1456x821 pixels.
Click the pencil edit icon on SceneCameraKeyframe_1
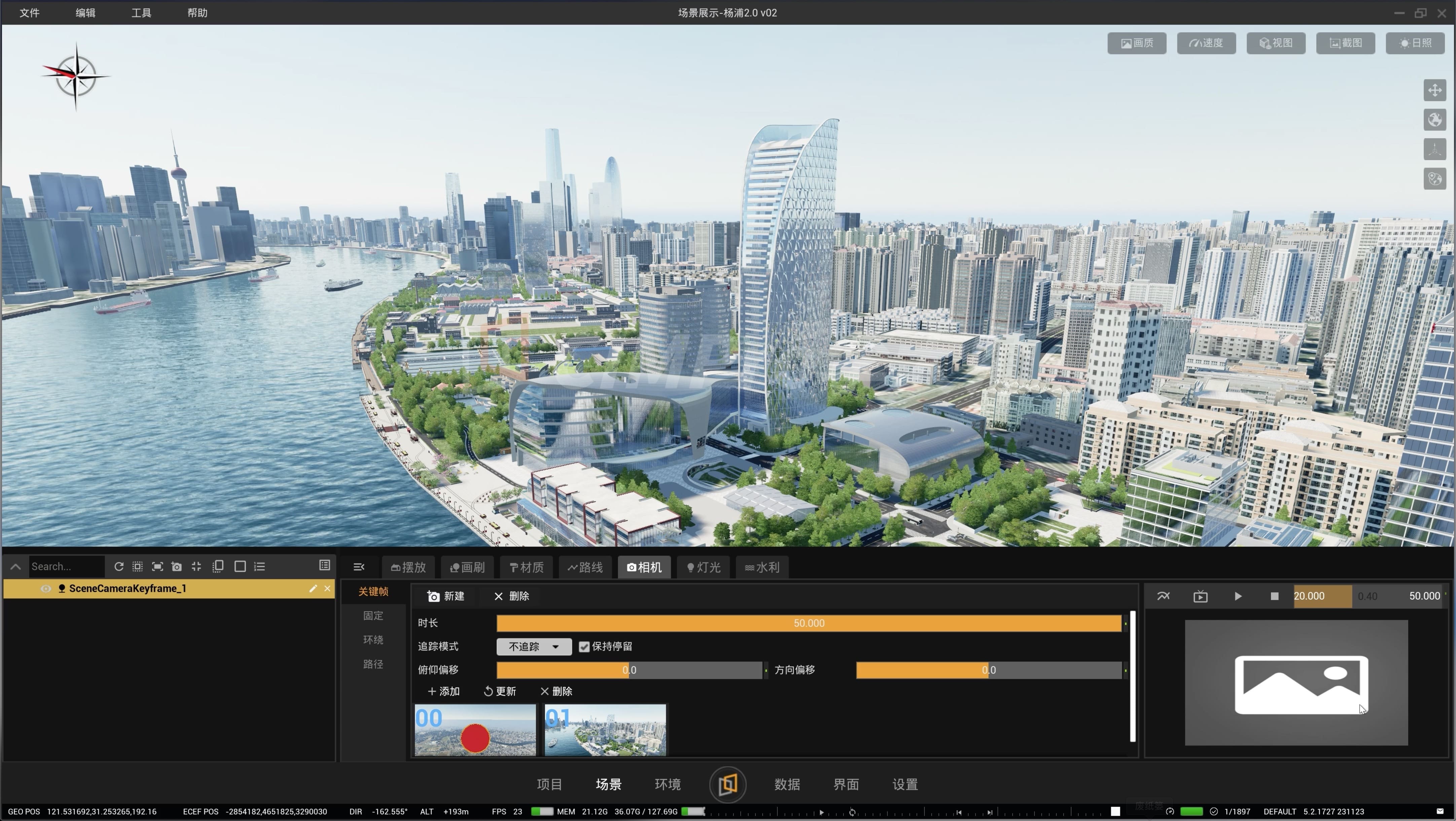313,588
